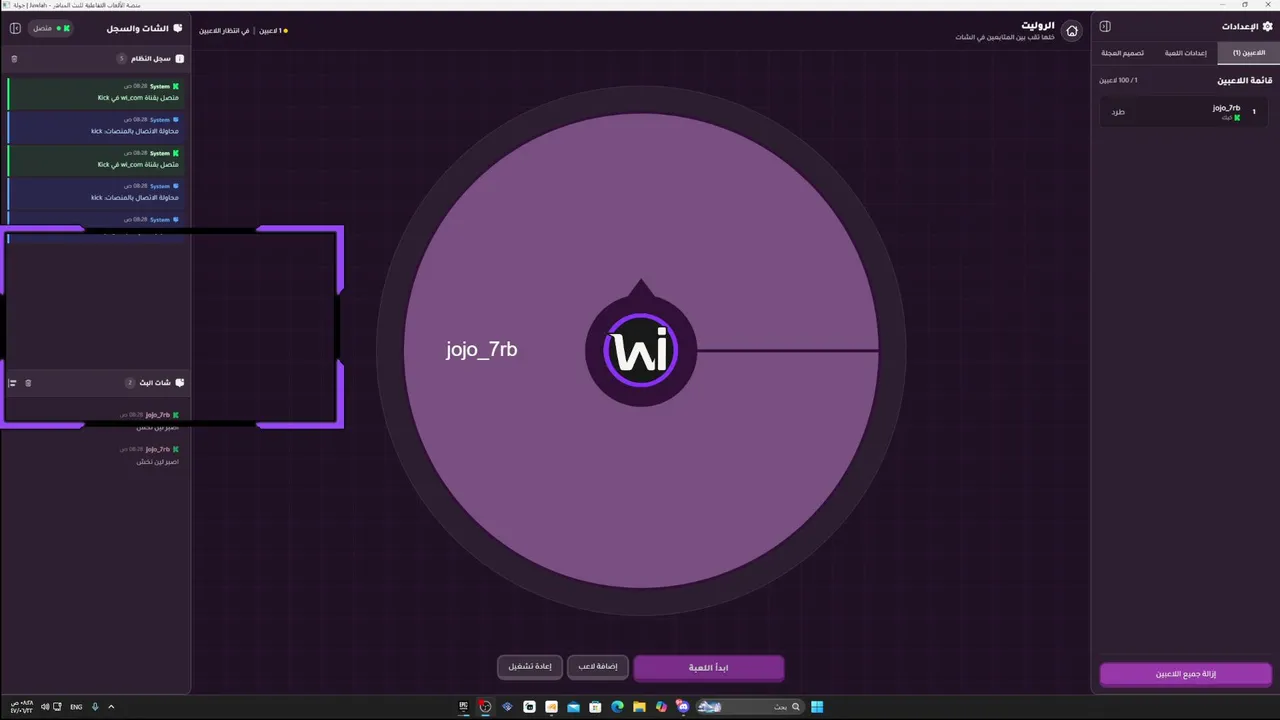Click the الروليت page title
Screen dimensions: 1280x720
click(x=1037, y=25)
